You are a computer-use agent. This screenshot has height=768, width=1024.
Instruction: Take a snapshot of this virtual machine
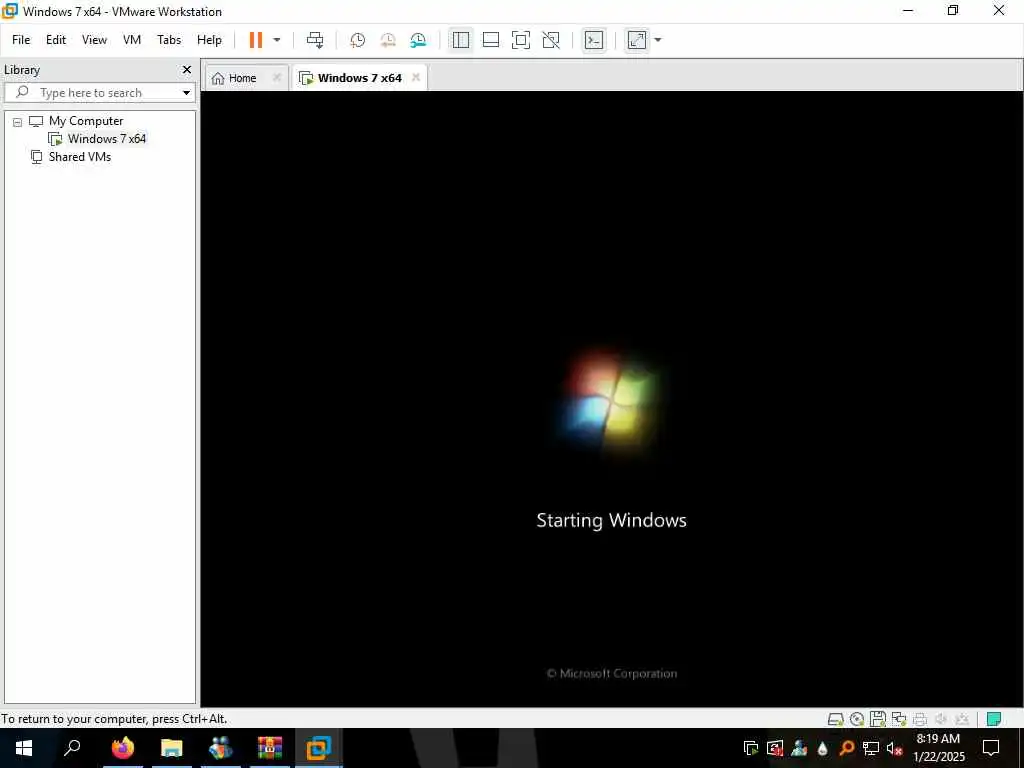[x=357, y=40]
